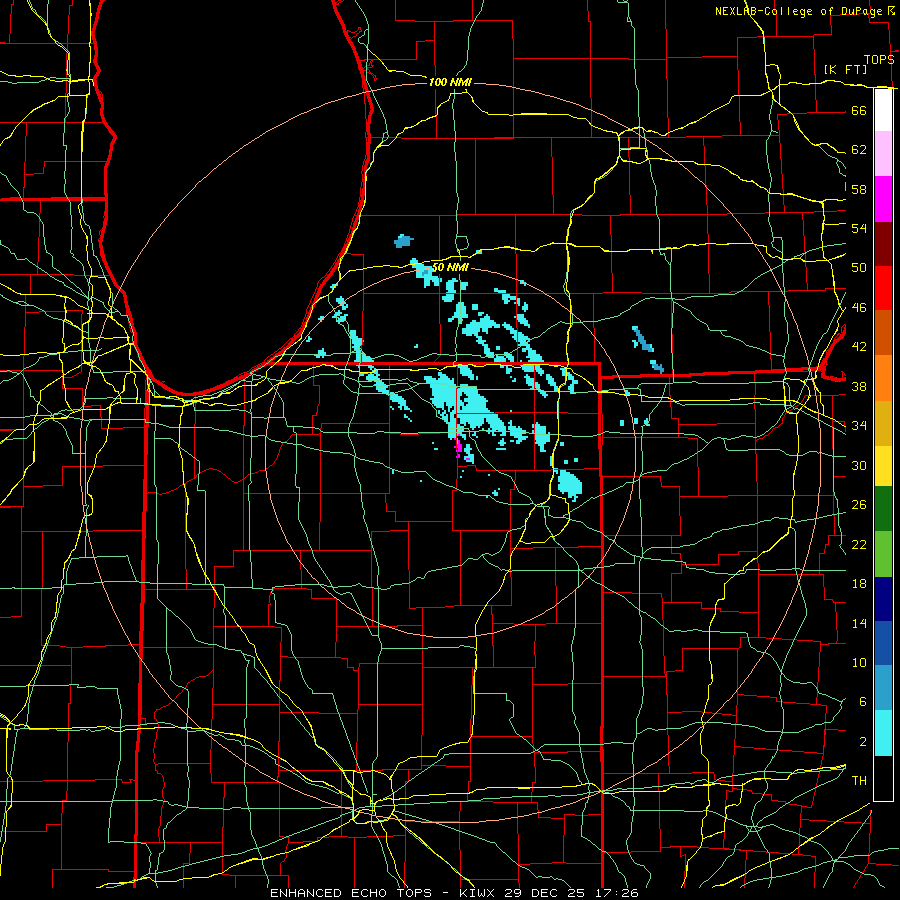
Task: Click the 42 legend value
Action: pos(859,347)
